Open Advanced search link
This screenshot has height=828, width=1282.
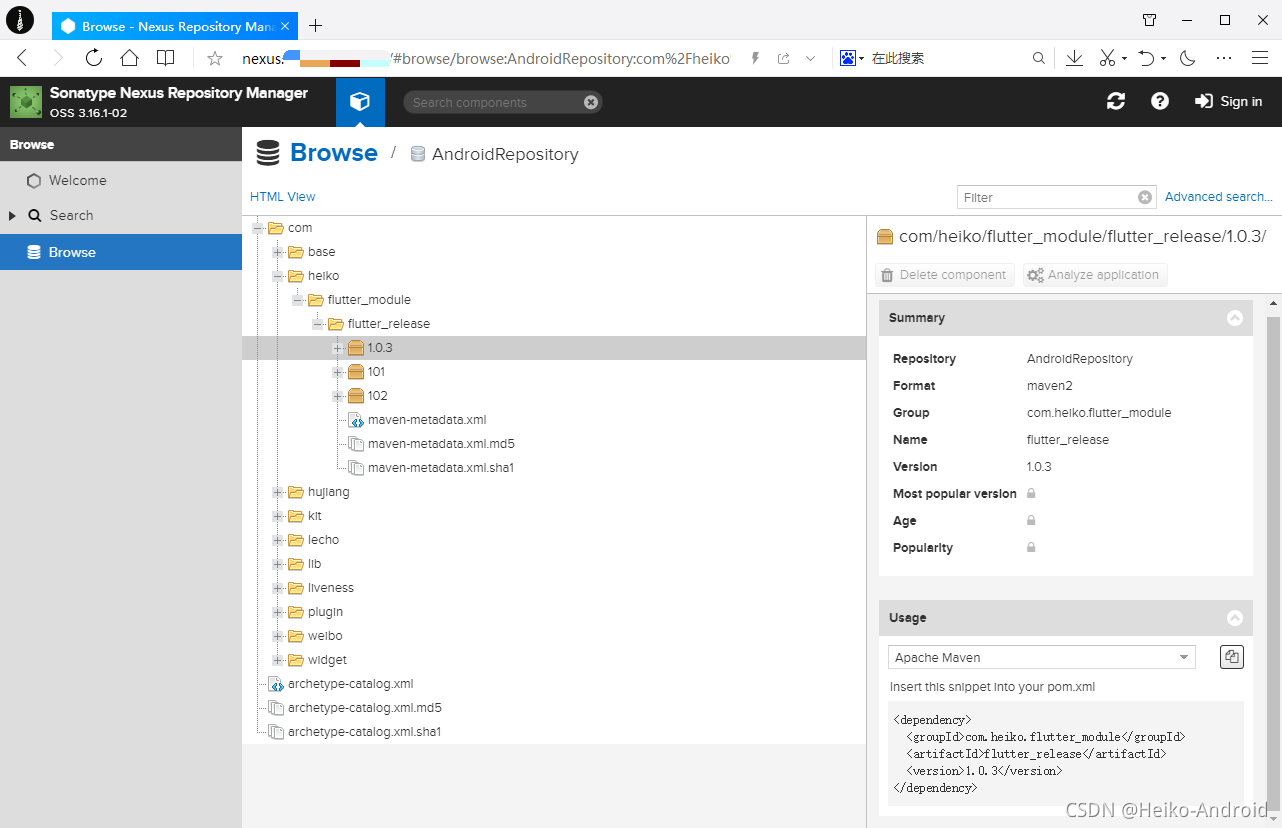click(x=1218, y=197)
